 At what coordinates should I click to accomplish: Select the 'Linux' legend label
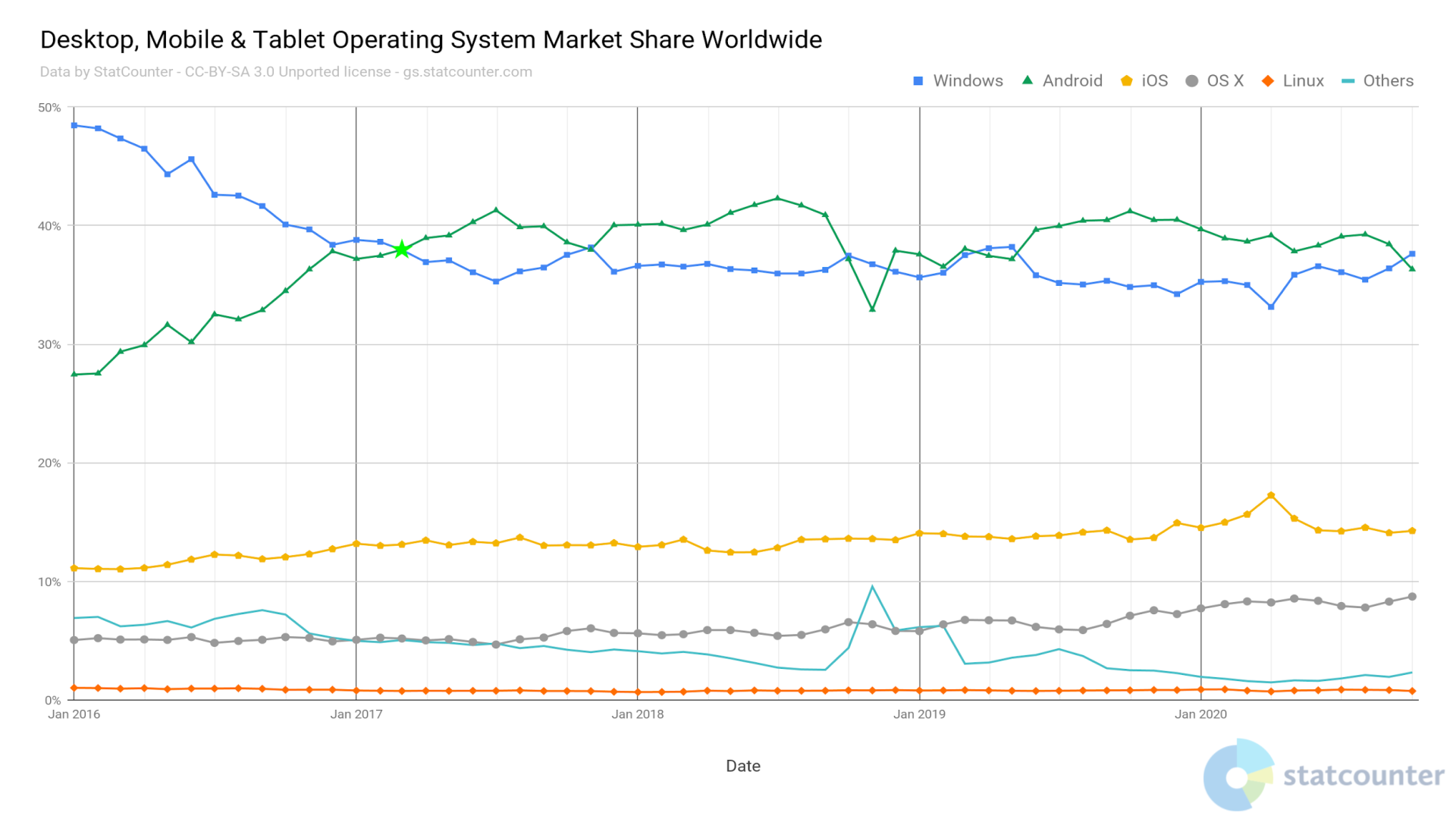1304,80
